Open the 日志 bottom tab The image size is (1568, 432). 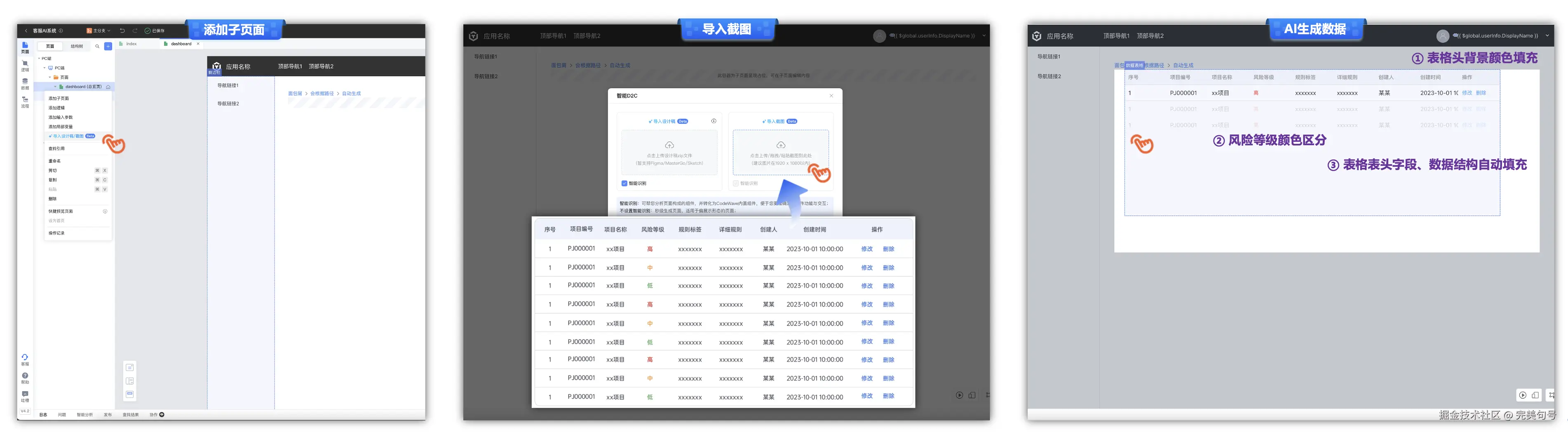[43, 415]
